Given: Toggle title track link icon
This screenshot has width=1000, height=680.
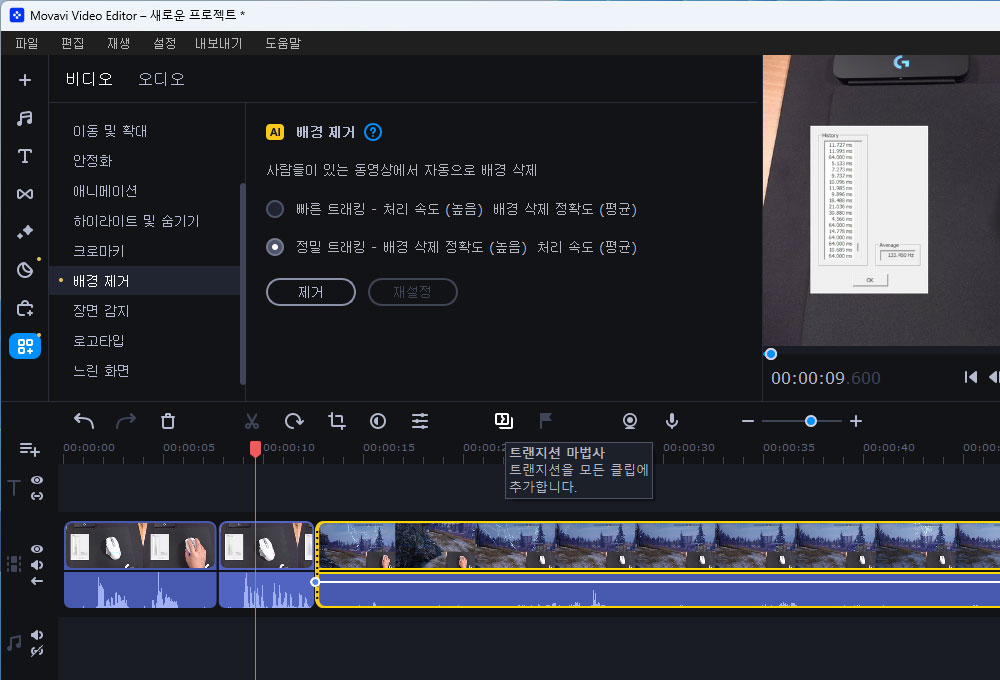Looking at the screenshot, I should tap(37, 496).
